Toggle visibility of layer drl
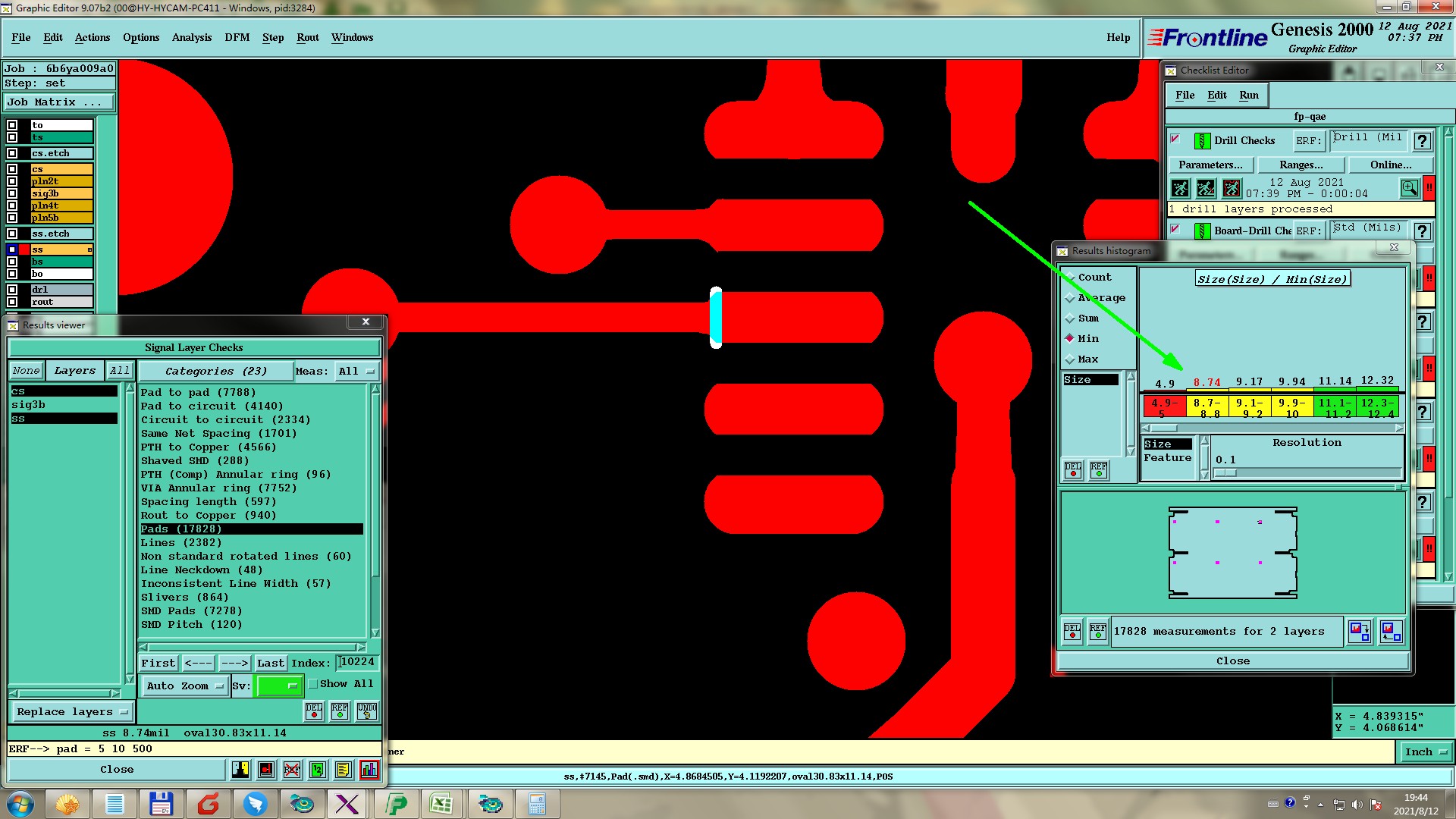 [x=12, y=290]
